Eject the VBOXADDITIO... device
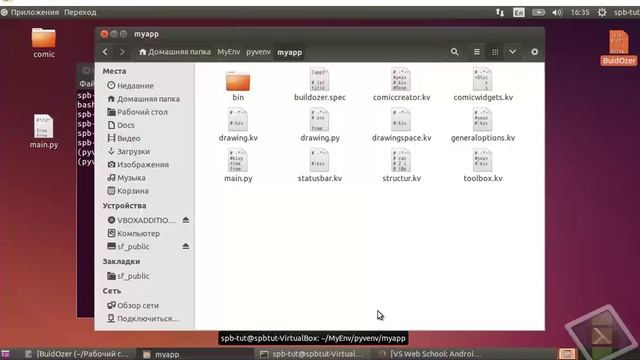The width and height of the screenshot is (640, 360). (x=186, y=220)
